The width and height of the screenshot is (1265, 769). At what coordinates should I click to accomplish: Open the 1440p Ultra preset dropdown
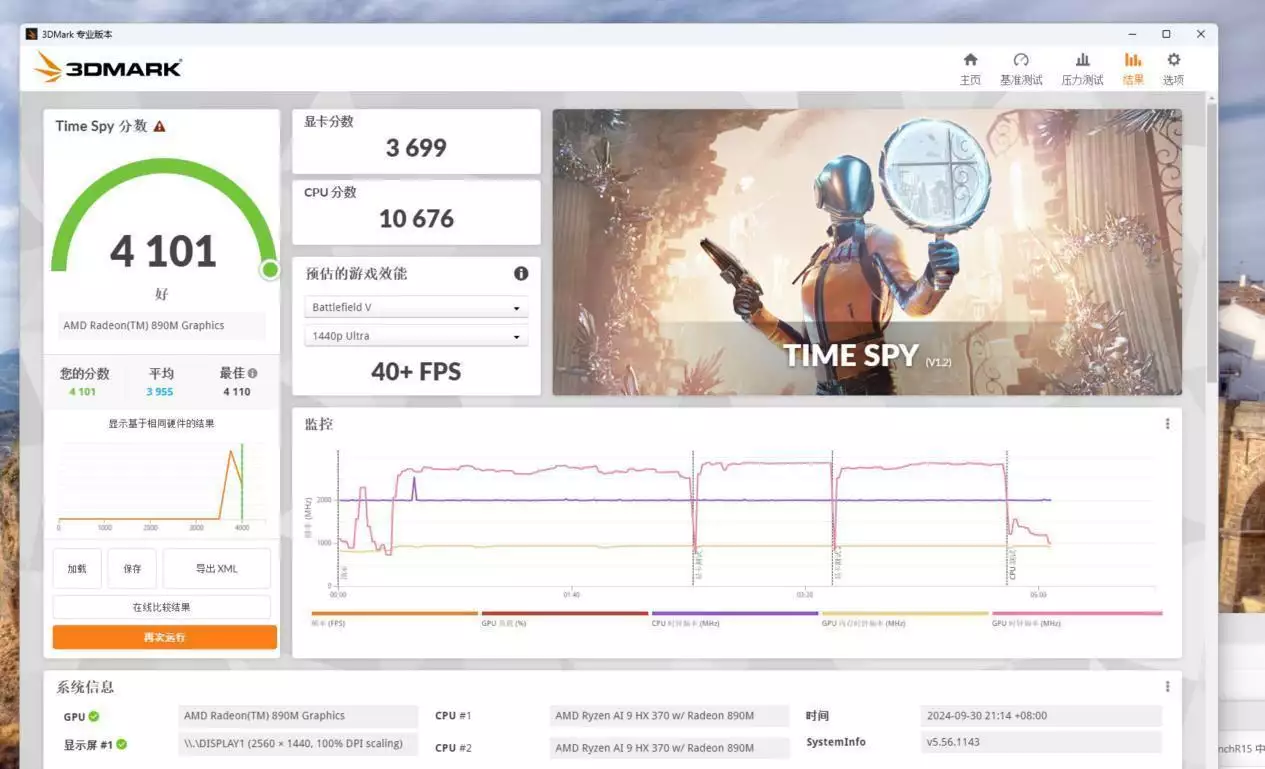[416, 336]
